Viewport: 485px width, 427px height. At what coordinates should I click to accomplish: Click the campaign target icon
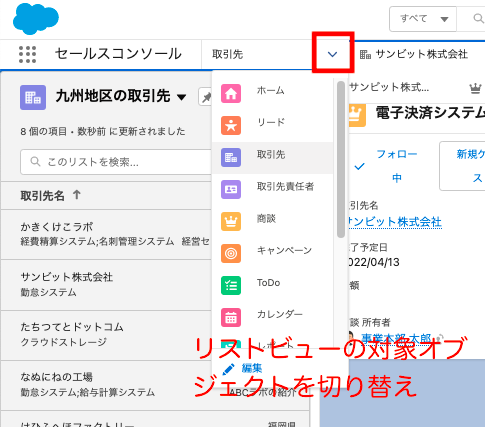231,253
